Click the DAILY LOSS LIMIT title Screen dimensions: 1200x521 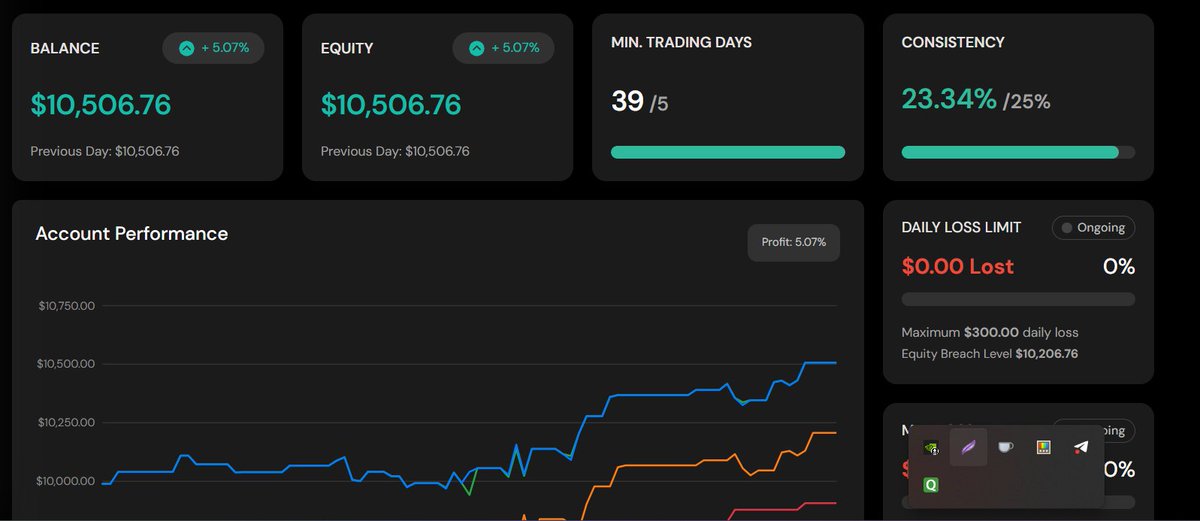[962, 228]
